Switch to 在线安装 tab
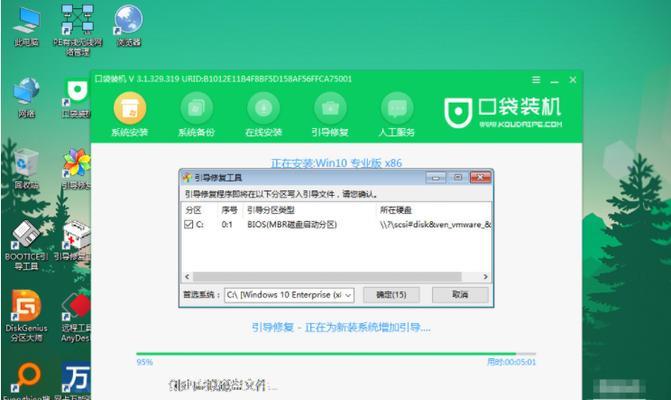Image resolution: width=671 pixels, height=400 pixels. [x=264, y=115]
